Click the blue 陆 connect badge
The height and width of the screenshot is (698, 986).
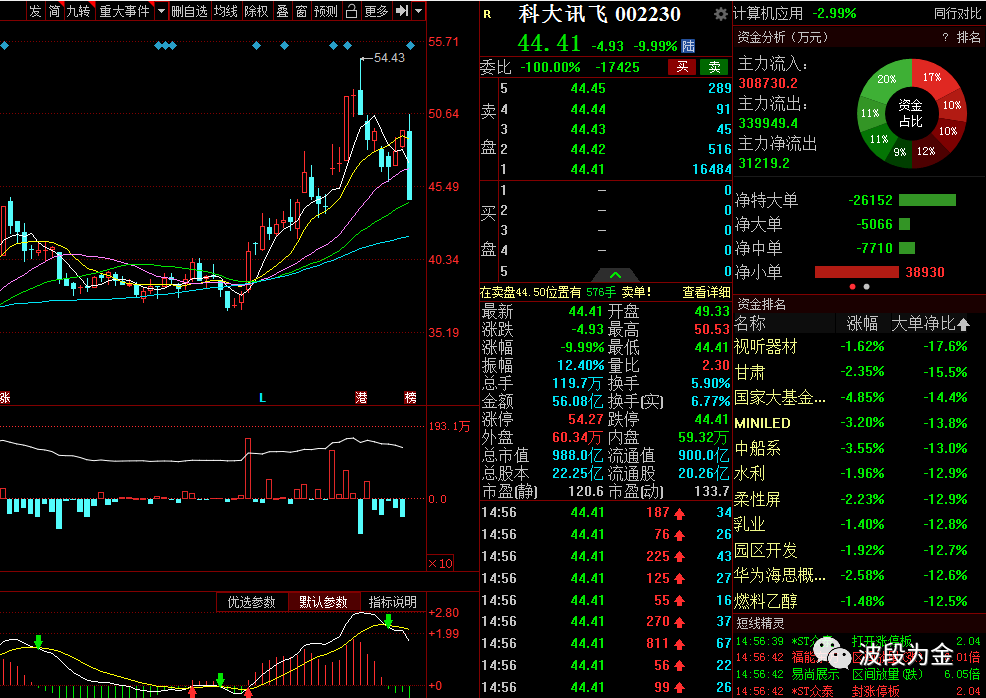point(689,46)
